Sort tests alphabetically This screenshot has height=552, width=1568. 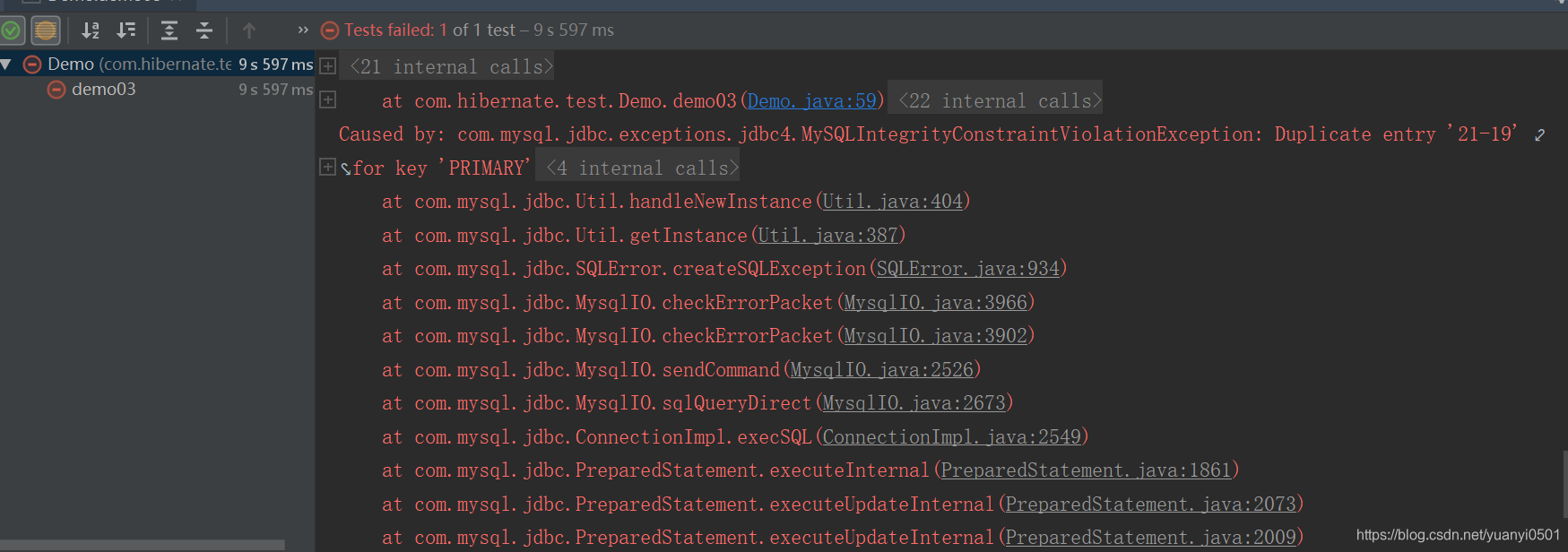pos(91,30)
